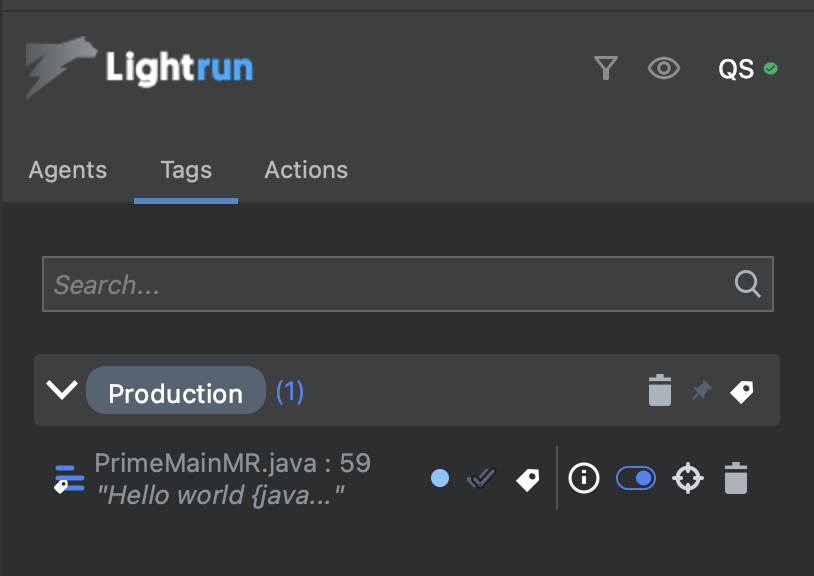This screenshot has height=576, width=814.
Task: Click the magnifier icon in search box
Action: (747, 285)
